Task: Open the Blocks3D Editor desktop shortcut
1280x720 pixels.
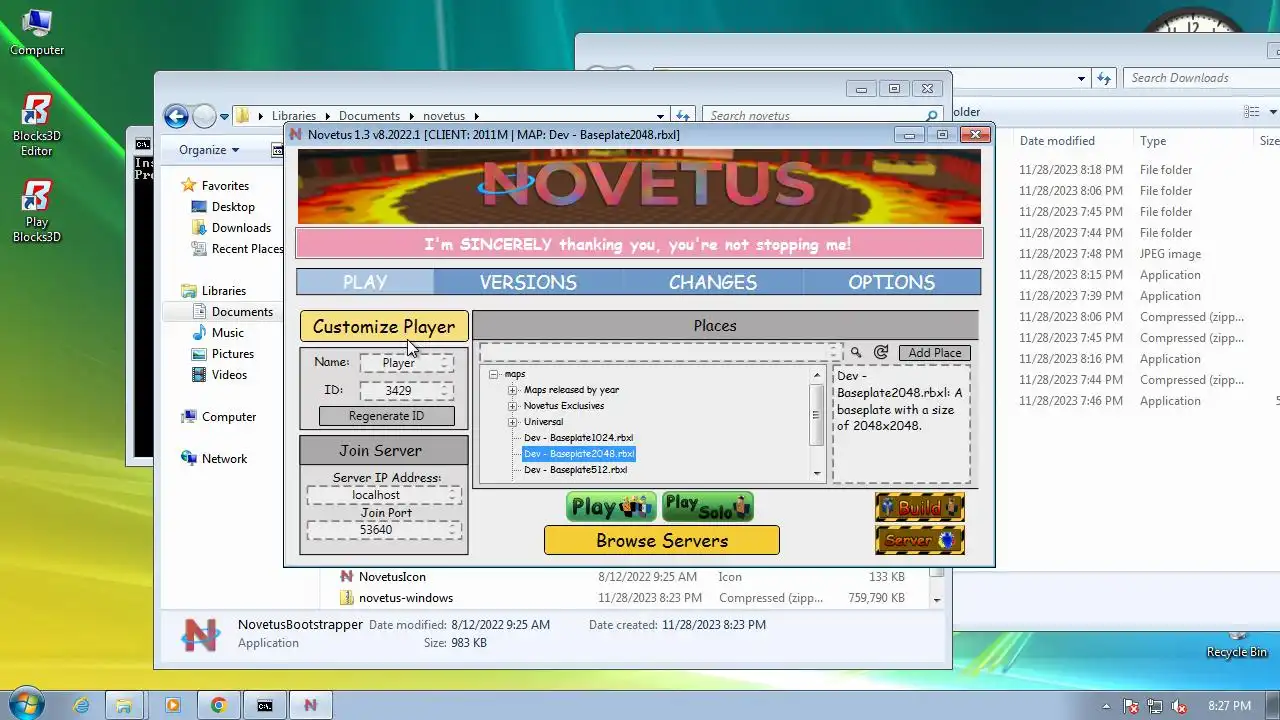Action: [x=37, y=125]
